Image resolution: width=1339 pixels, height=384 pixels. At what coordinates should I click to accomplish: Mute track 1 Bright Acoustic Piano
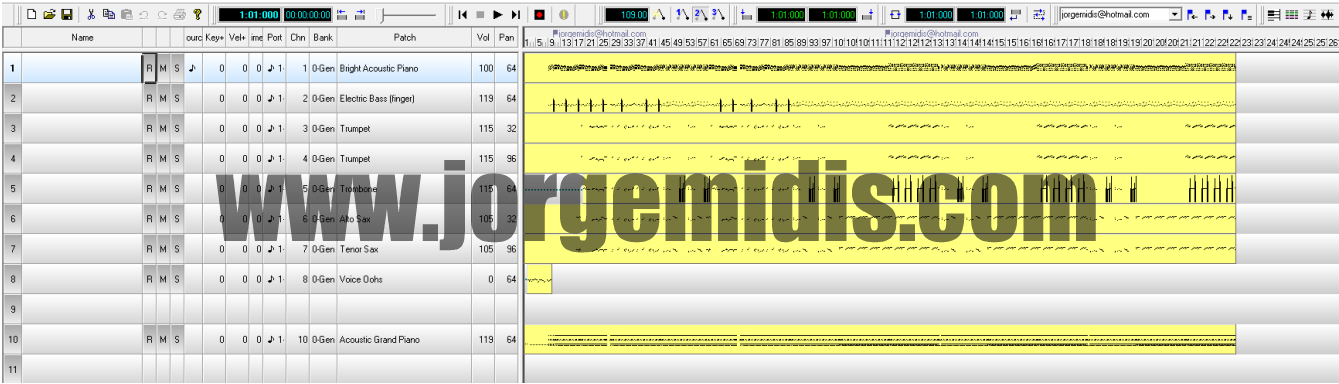point(163,68)
